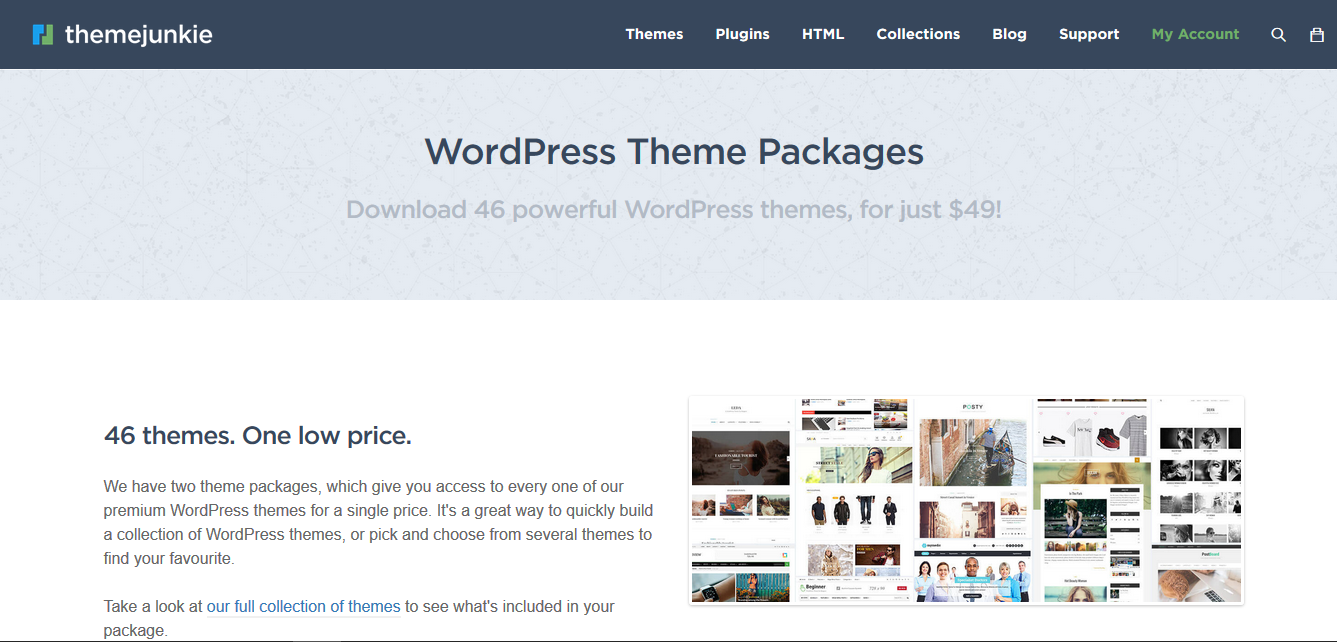Open the Plugins menu item
Viewport: 1337px width, 642px height.
tap(742, 34)
